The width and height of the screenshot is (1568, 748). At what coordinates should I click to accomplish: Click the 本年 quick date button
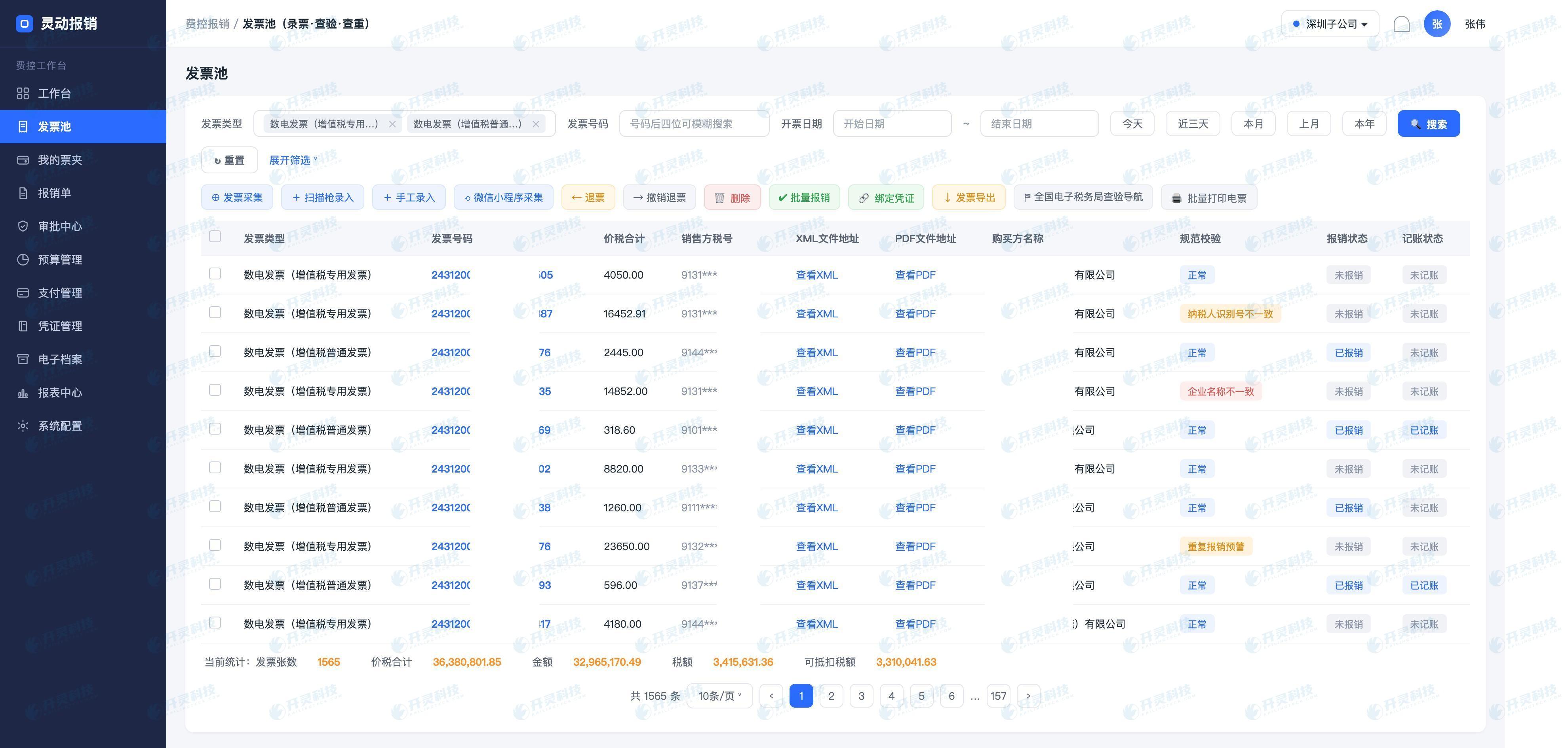pyautogui.click(x=1364, y=123)
